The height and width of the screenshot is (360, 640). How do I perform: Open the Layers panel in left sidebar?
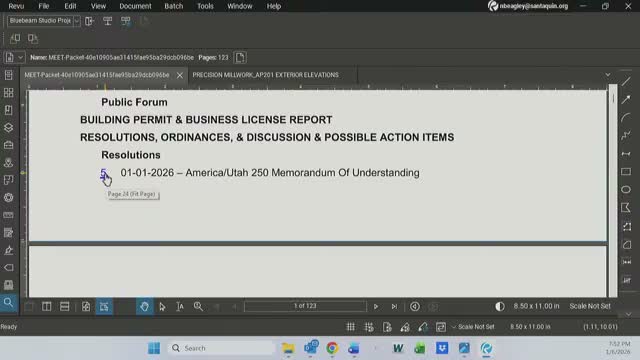click(x=8, y=128)
